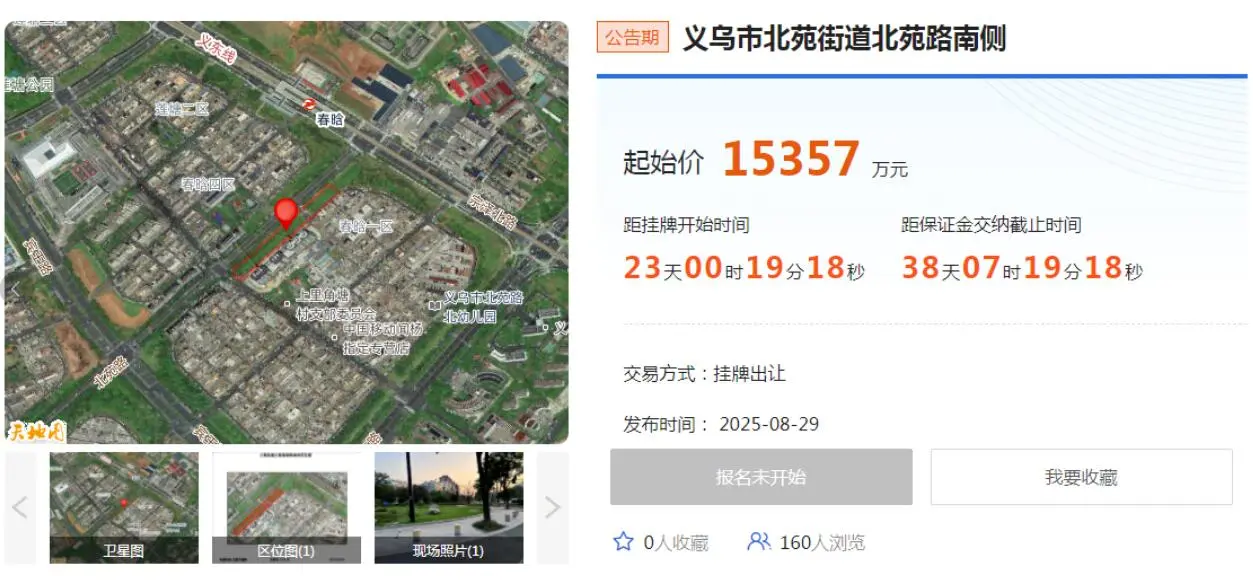
Task: Click the viewers people icon
Action: pyautogui.click(x=759, y=542)
